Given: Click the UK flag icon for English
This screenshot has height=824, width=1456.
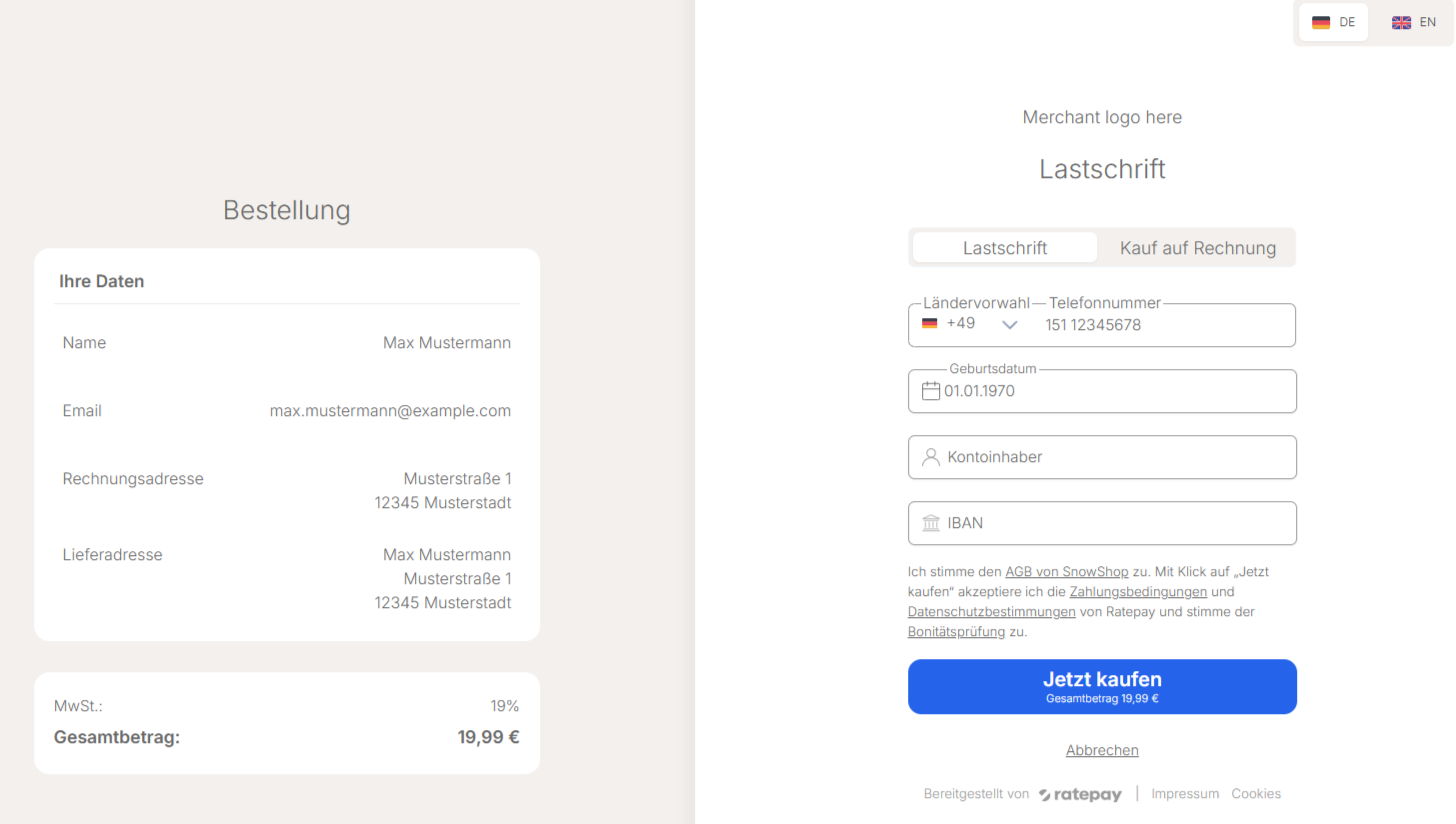Looking at the screenshot, I should pos(1401,22).
